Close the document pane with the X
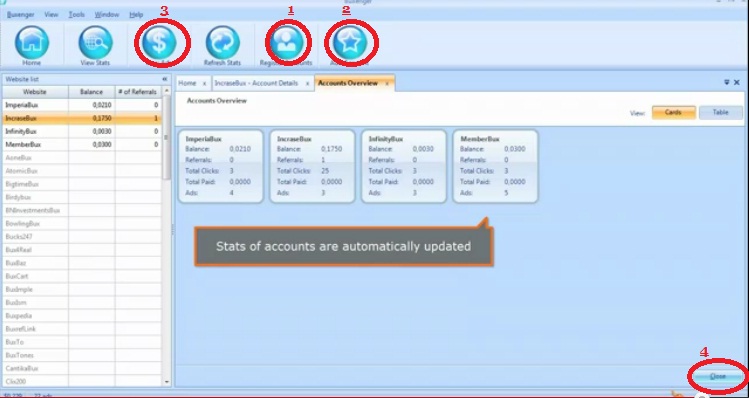 tap(737, 83)
